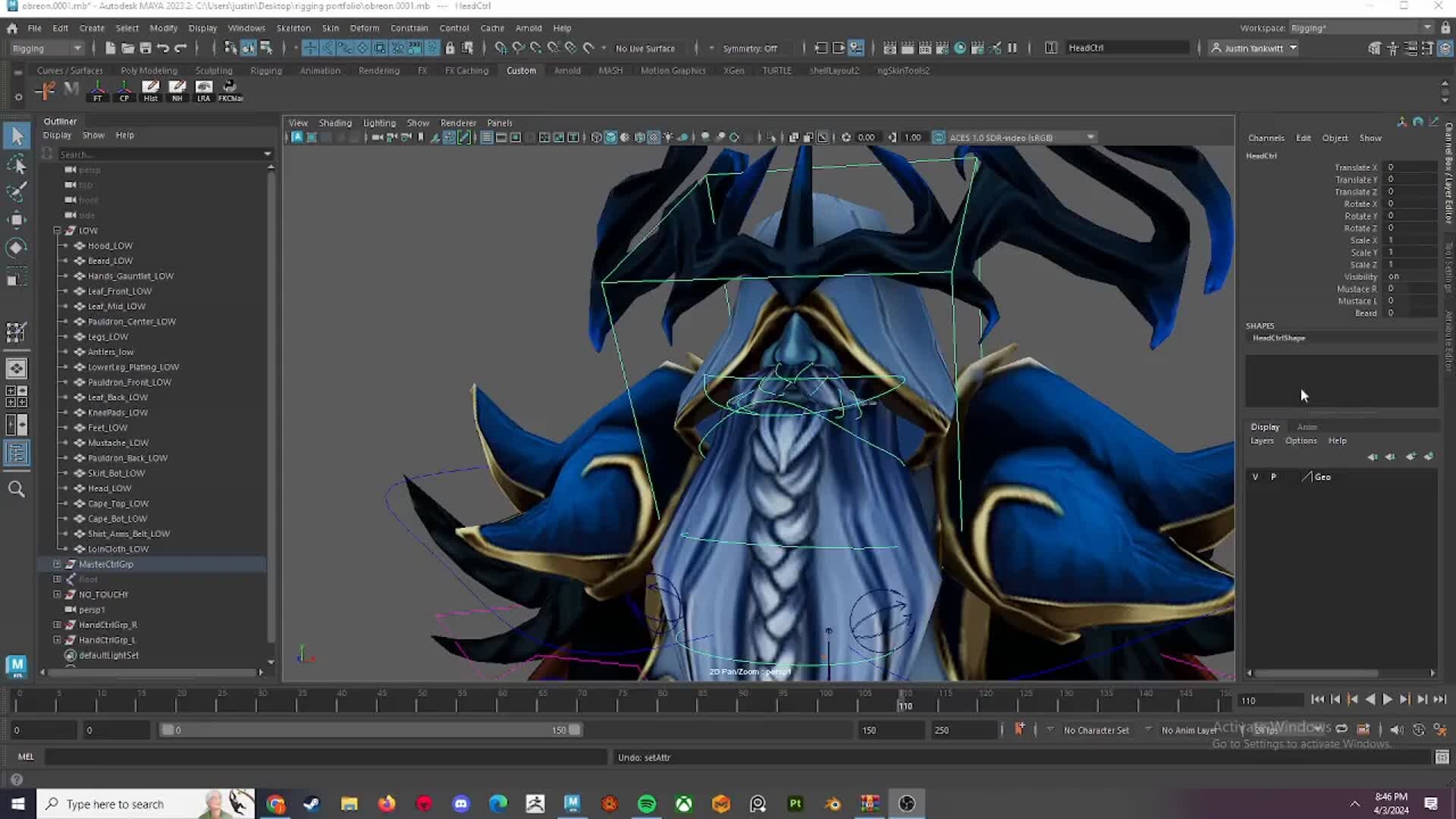Click the Hist shelf button
The height and width of the screenshot is (819, 1456).
pos(151,89)
